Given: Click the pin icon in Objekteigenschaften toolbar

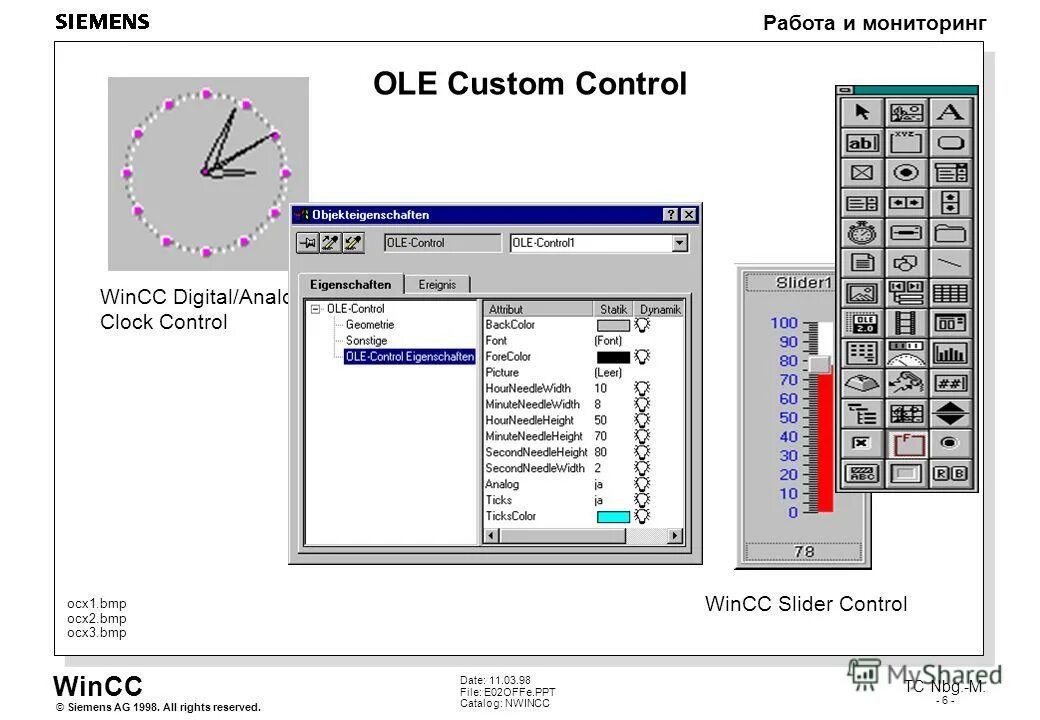Looking at the screenshot, I should coord(307,243).
